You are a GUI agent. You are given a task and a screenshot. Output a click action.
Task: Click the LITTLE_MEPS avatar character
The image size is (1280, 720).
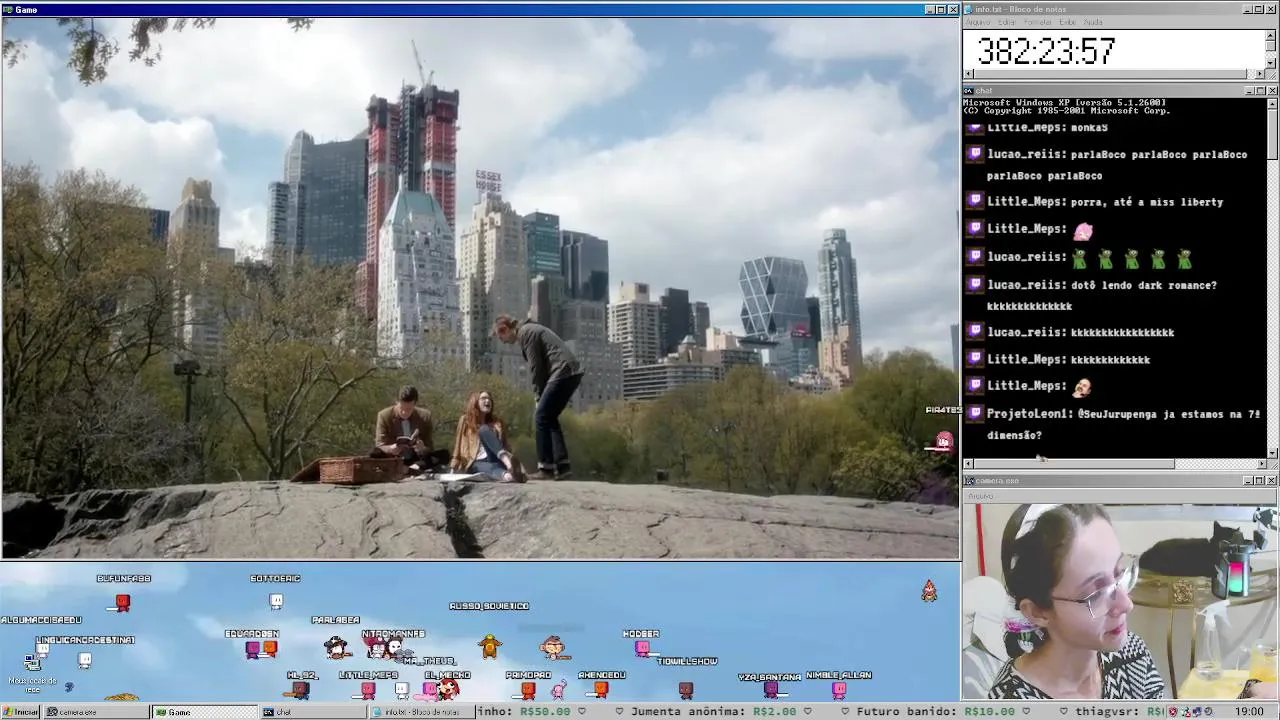[368, 689]
